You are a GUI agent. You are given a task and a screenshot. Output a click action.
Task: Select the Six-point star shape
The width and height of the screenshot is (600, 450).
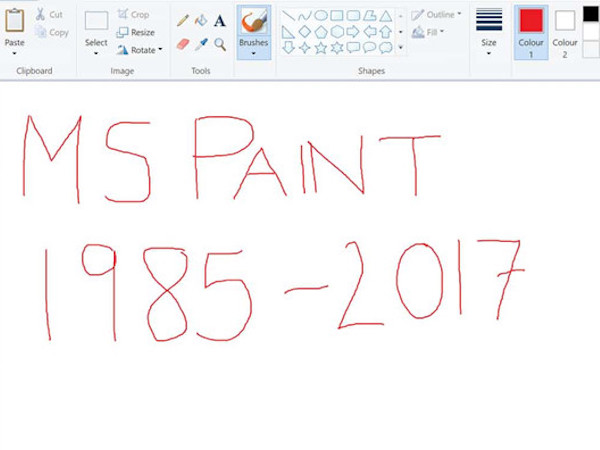point(337,47)
